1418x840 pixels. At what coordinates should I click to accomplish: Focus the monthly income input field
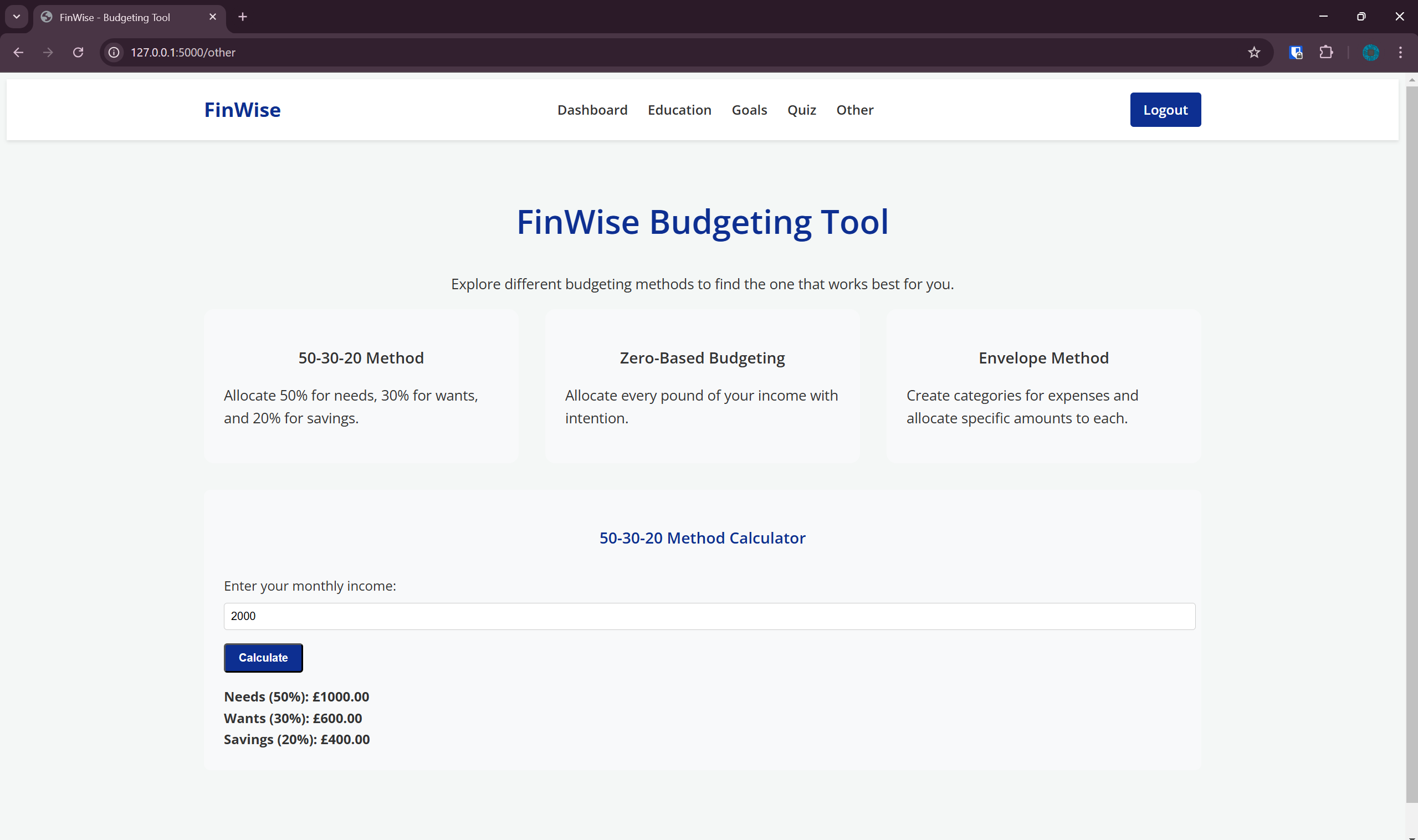tap(709, 616)
